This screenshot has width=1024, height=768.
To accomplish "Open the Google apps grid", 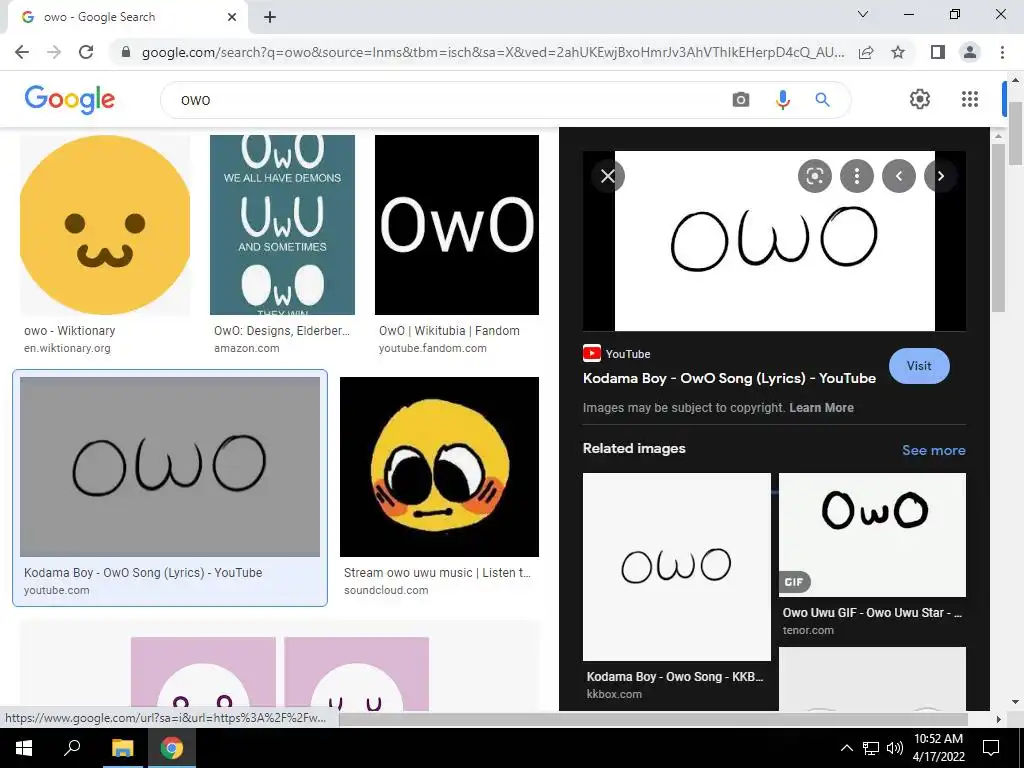I will coord(970,99).
